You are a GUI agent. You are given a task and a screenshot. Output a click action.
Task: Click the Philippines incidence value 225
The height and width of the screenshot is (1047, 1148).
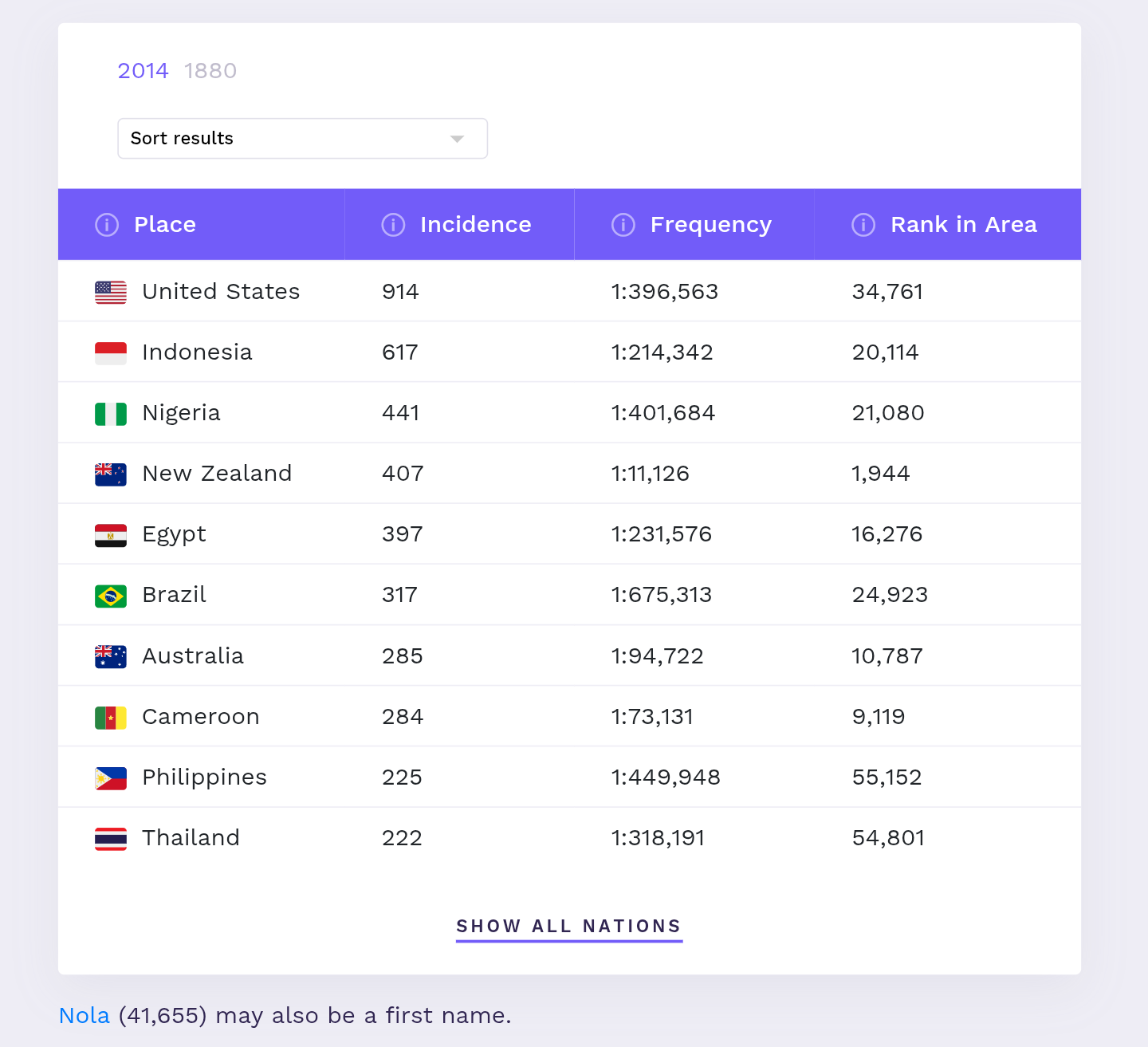pyautogui.click(x=402, y=777)
